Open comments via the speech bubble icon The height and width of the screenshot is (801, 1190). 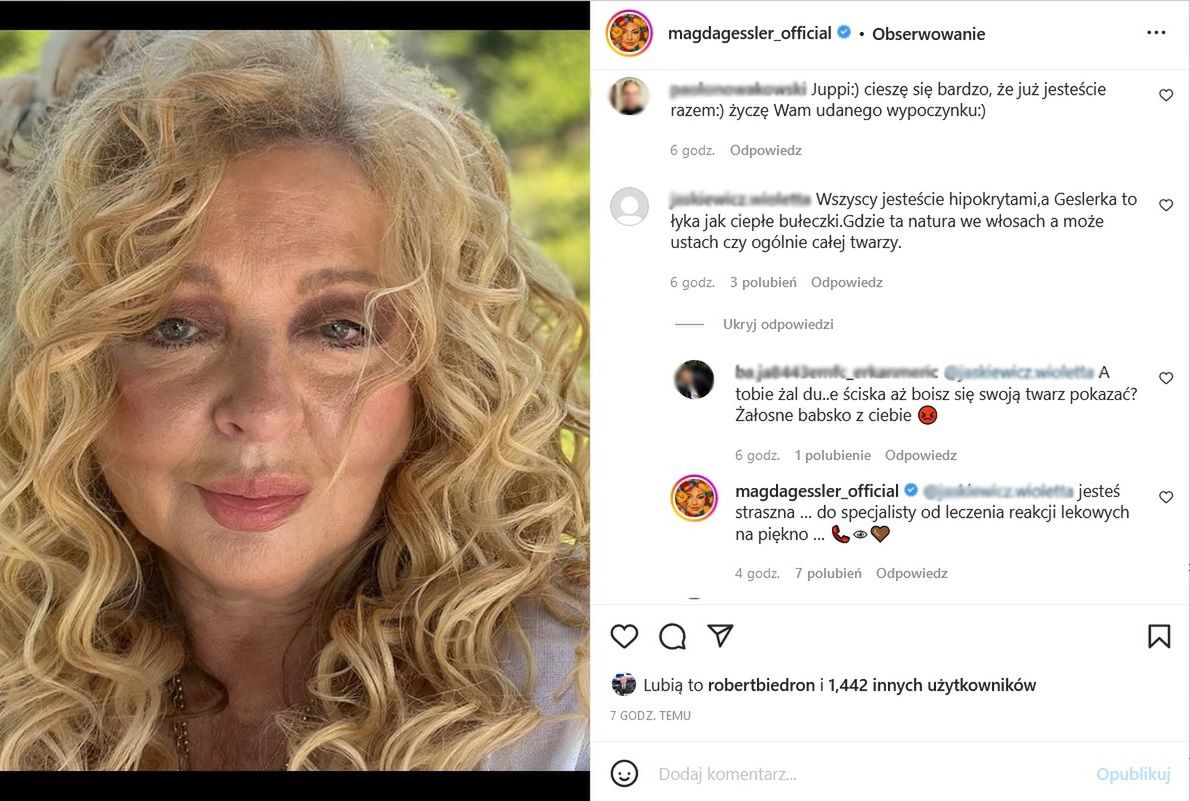[x=672, y=636]
